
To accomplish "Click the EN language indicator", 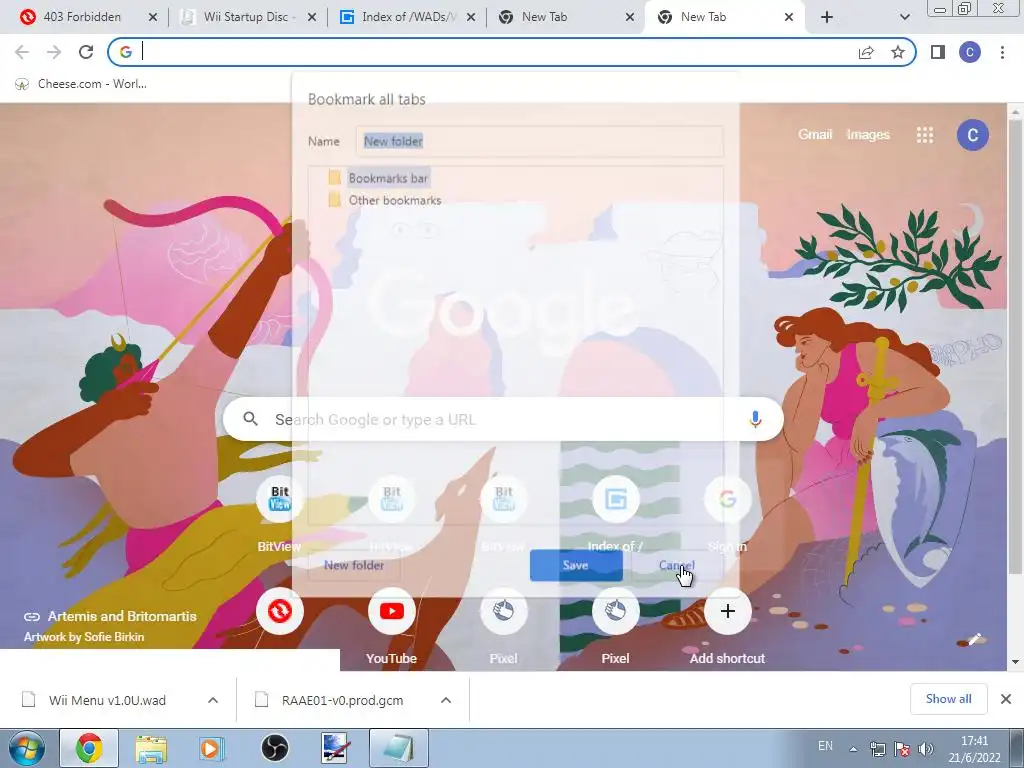I will tap(825, 746).
